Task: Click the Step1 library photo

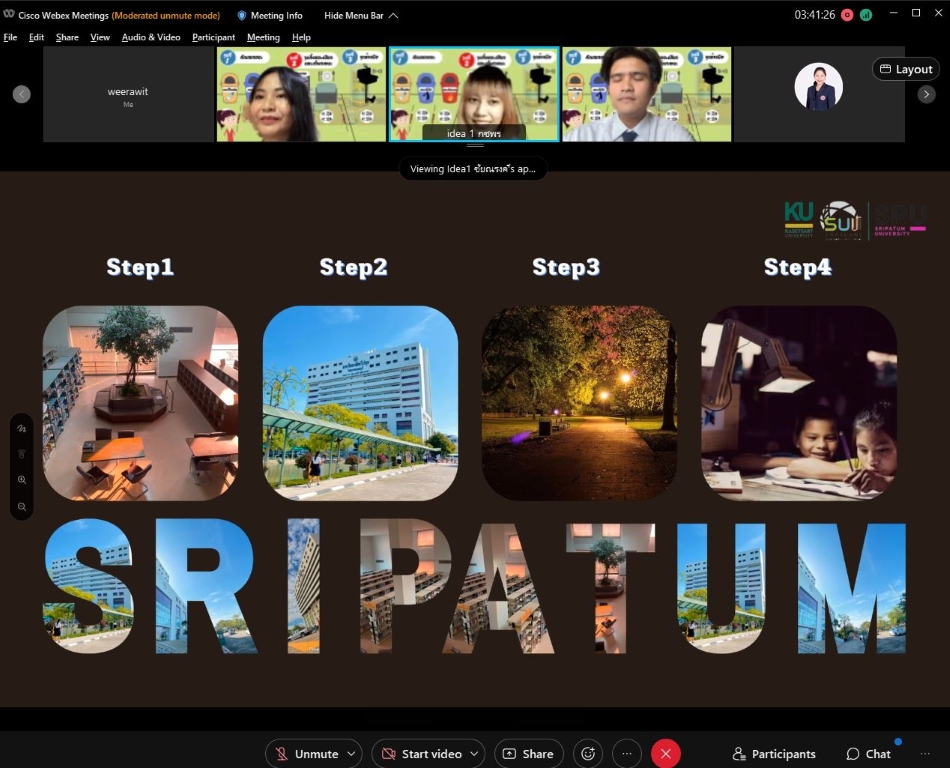Action: point(141,403)
